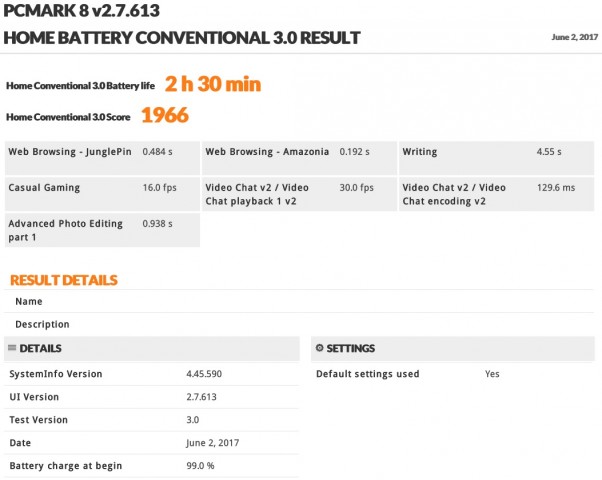The width and height of the screenshot is (602, 480).
Task: Click the RESULT DETAILS orange heading
Action: point(64,280)
